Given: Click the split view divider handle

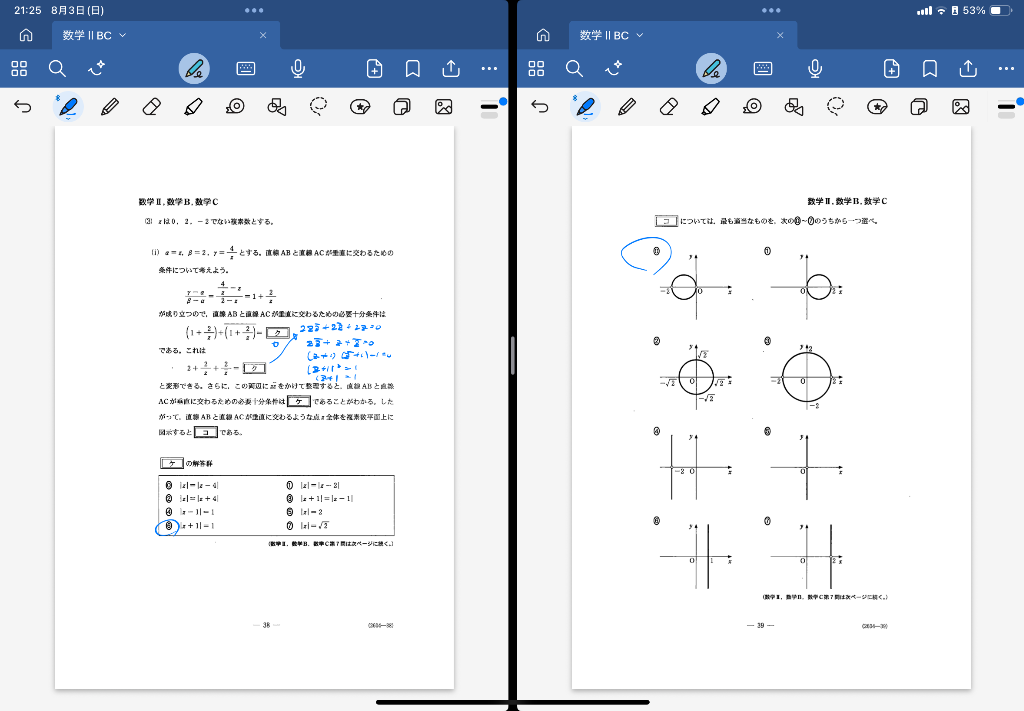Looking at the screenshot, I should (512, 355).
